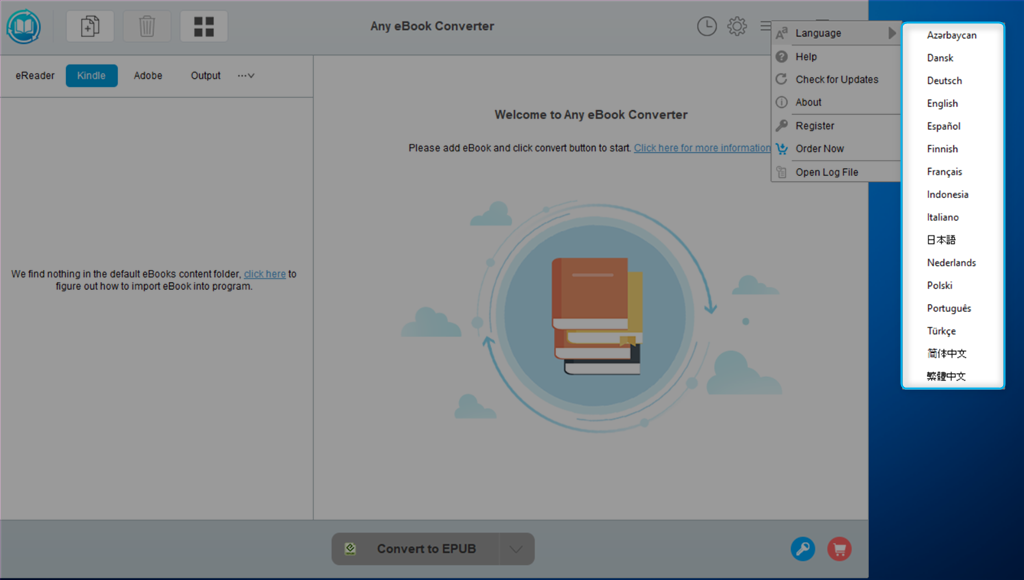Click the Register key icon in menu

click(781, 125)
